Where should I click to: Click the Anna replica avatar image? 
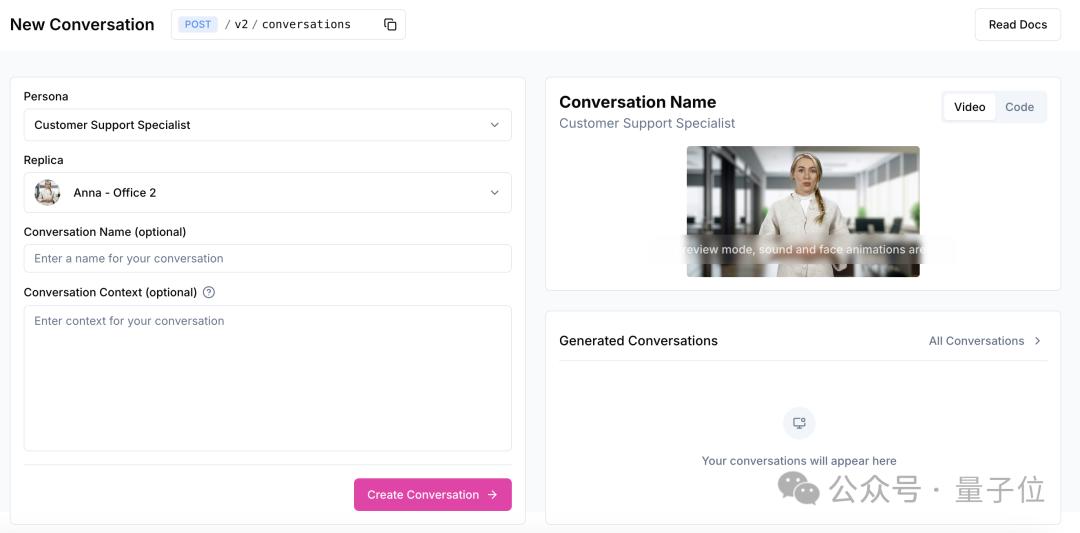[x=47, y=193]
